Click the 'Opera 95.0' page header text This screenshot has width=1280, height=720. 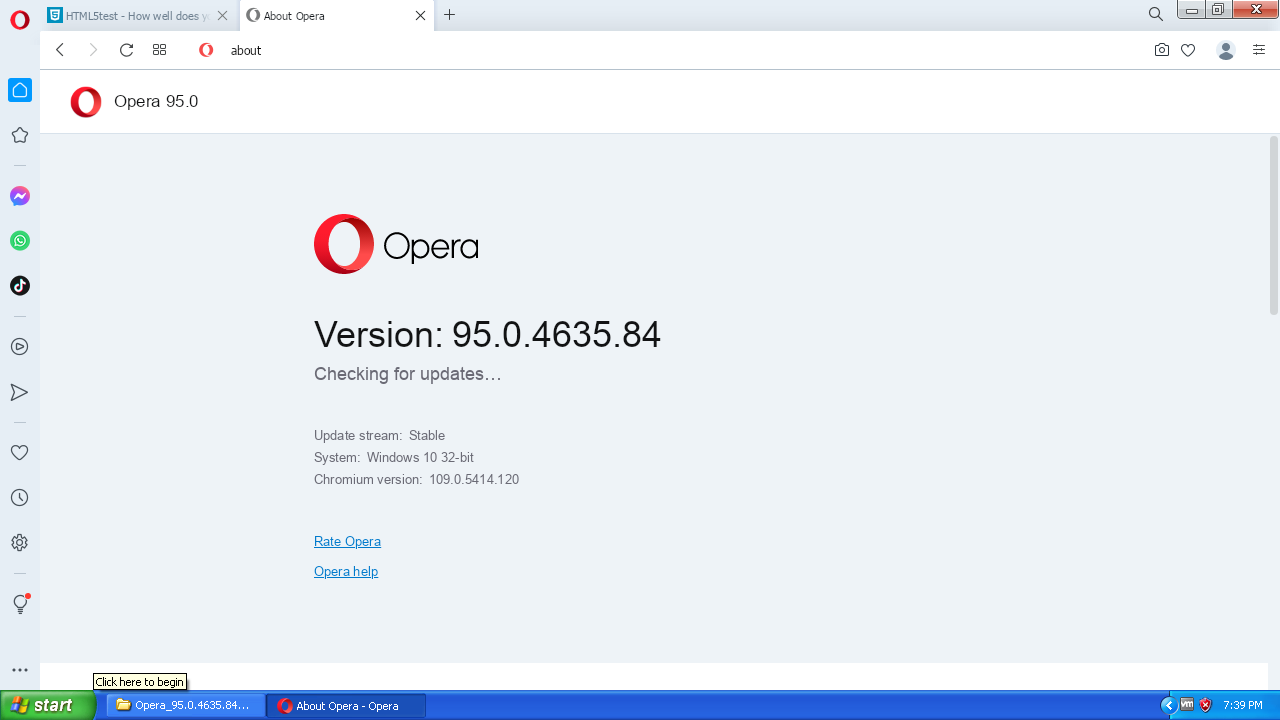[156, 101]
